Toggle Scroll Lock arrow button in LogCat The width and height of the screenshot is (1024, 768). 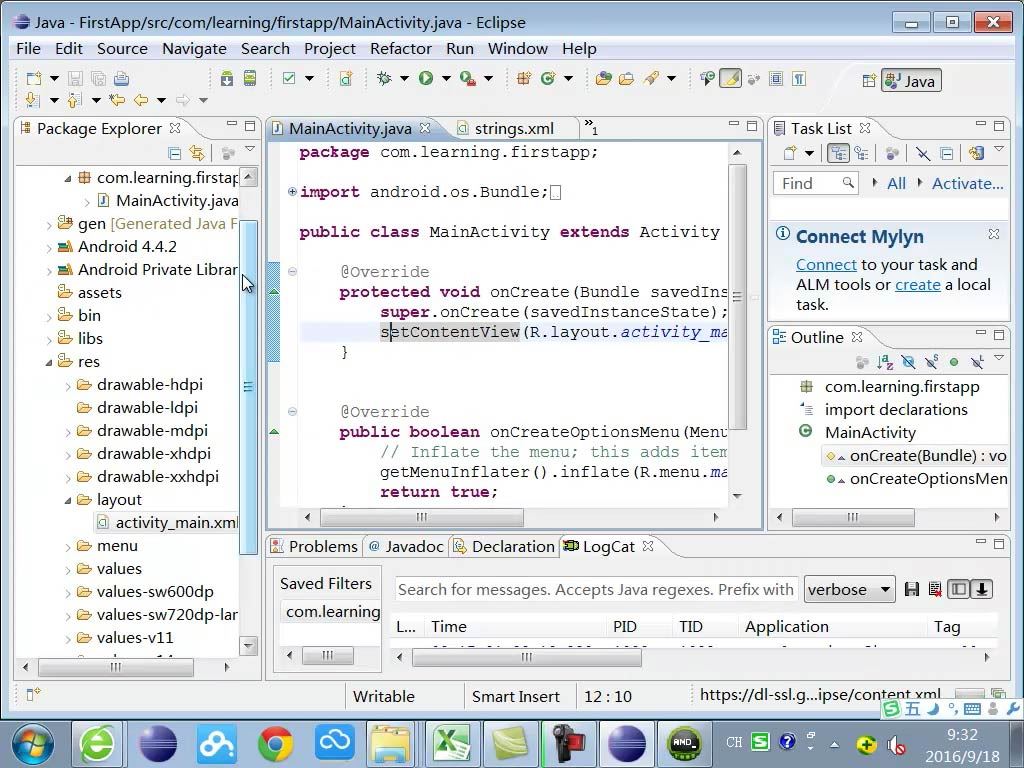982,590
